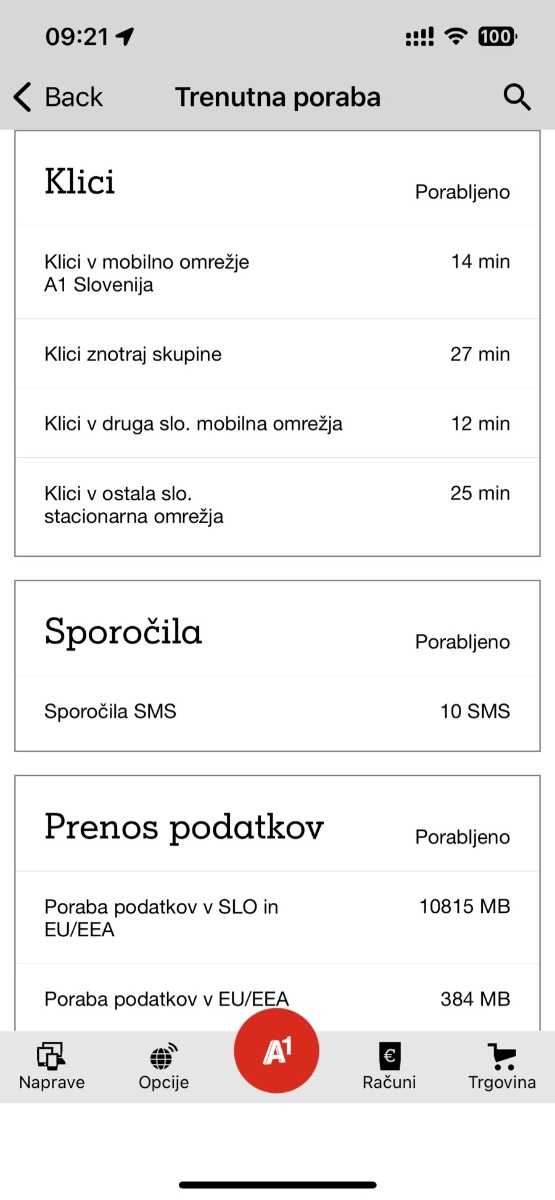Tap the location arrow next to time
Screen dimensions: 555x1200
125,37
